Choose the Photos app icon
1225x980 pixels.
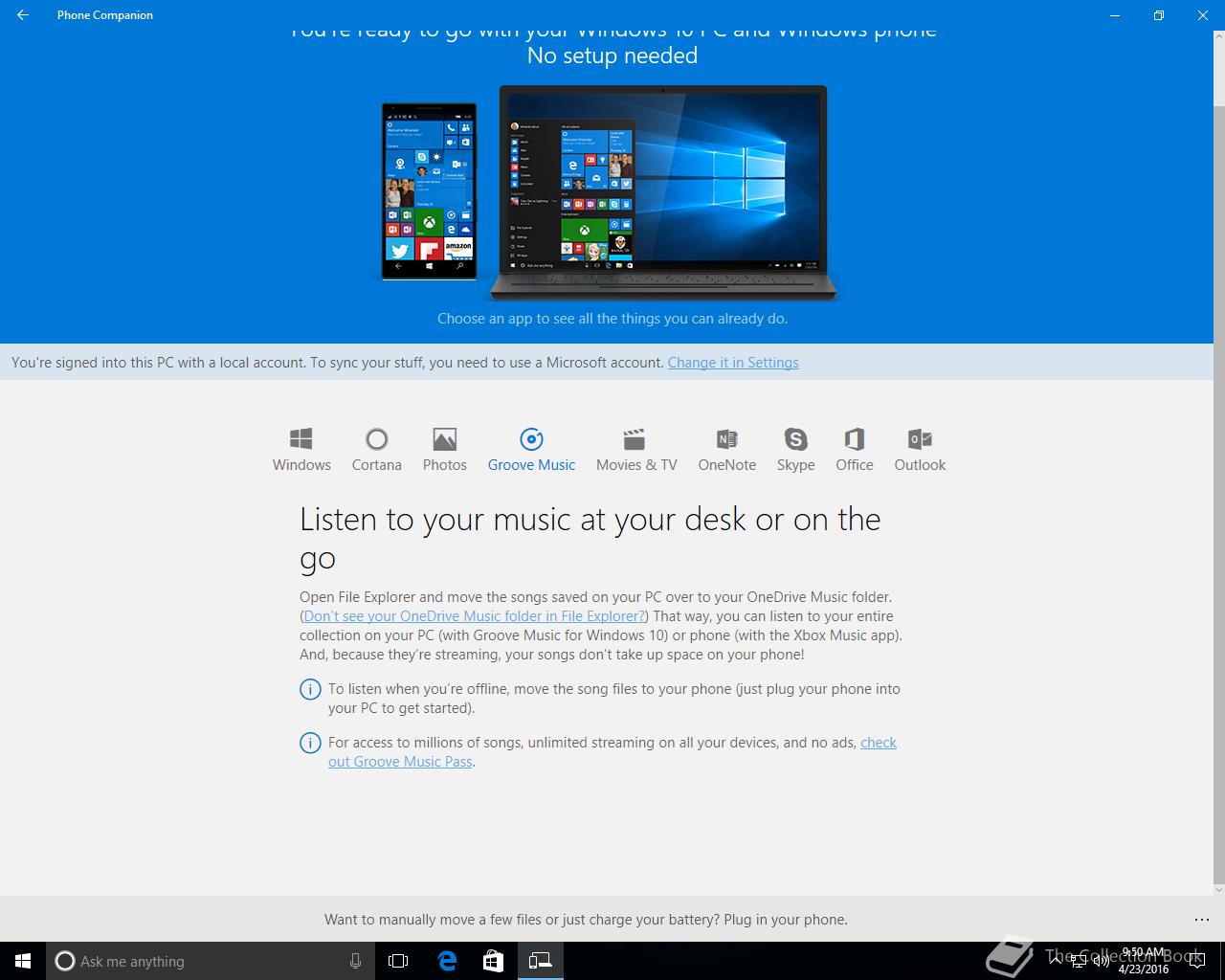pyautogui.click(x=445, y=450)
